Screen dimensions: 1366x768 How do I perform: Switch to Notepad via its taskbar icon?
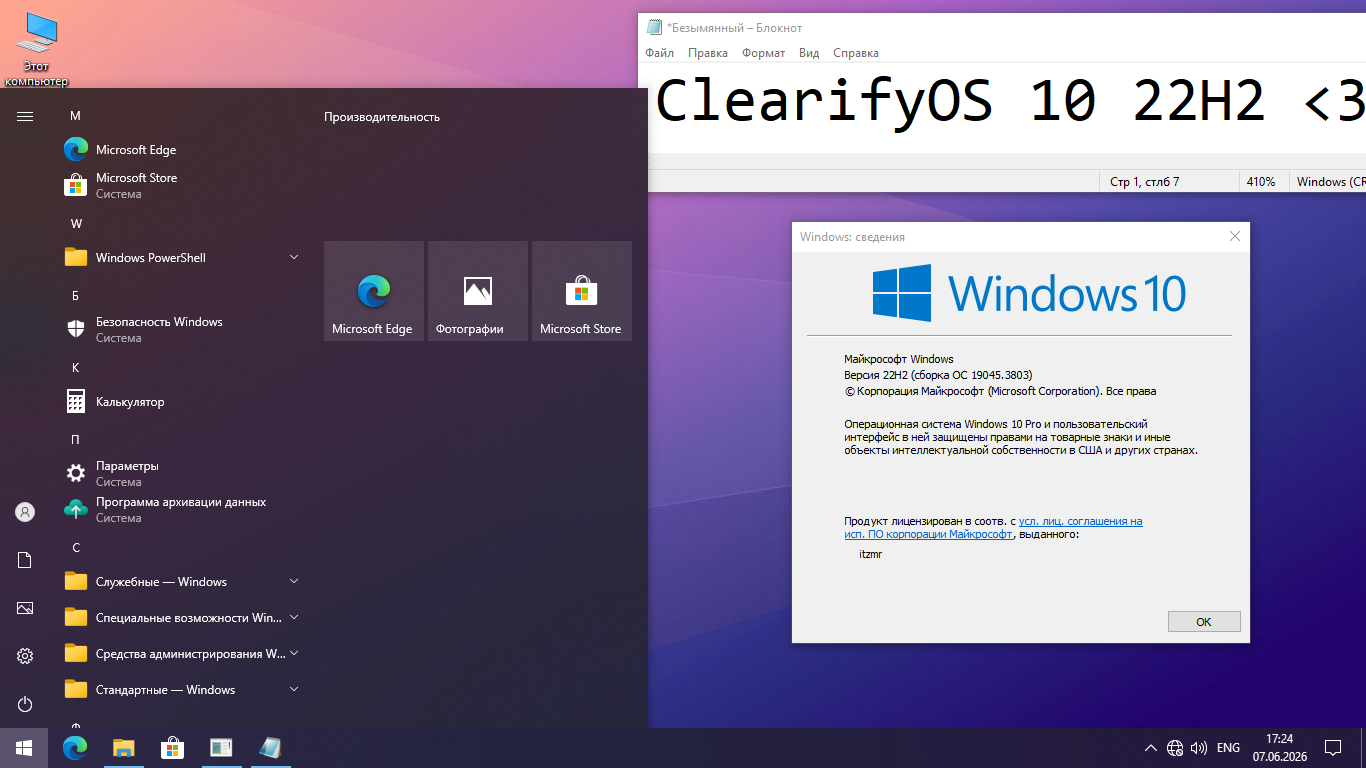pyautogui.click(x=270, y=748)
